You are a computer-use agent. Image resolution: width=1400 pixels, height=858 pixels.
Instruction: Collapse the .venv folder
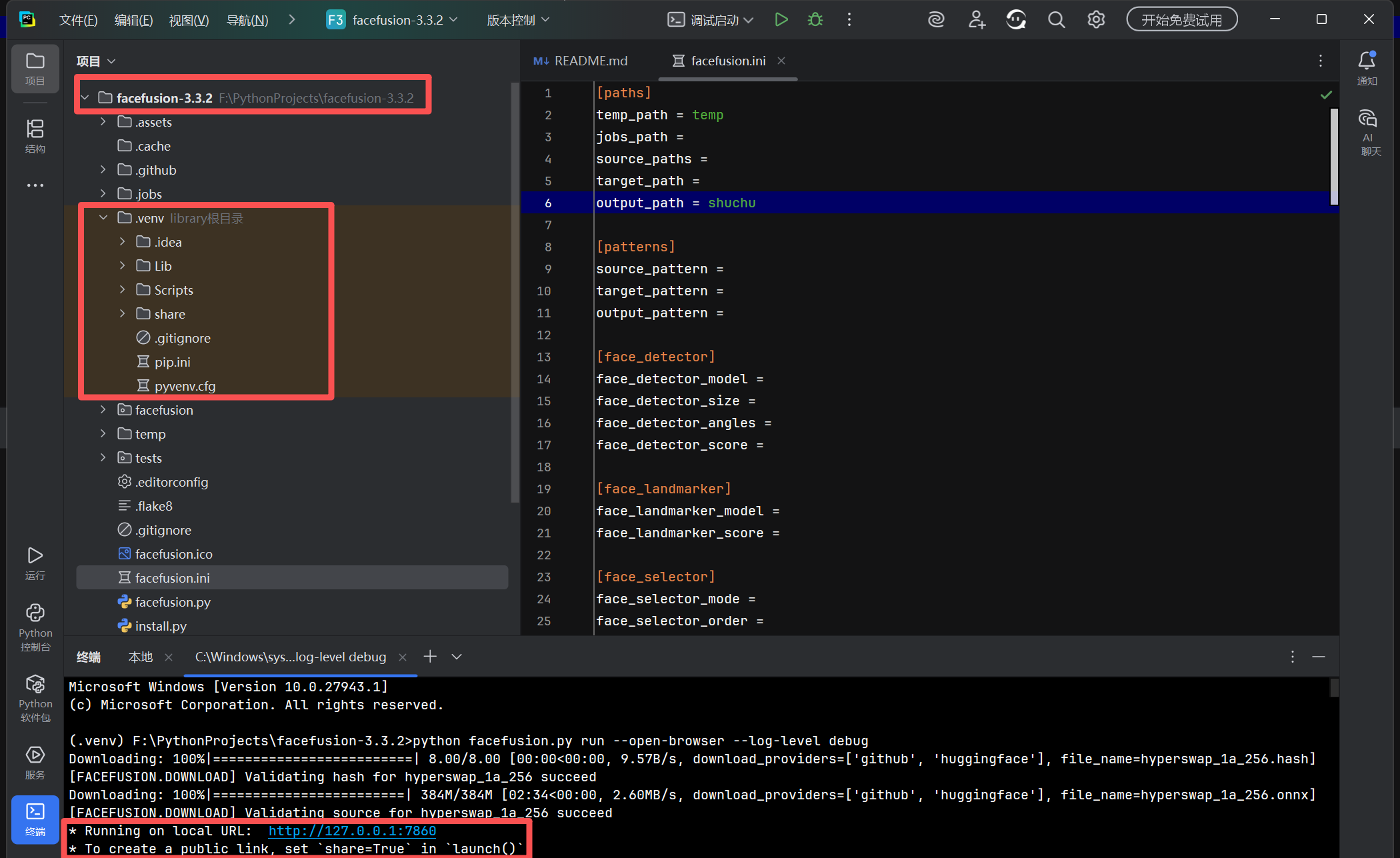coord(103,218)
